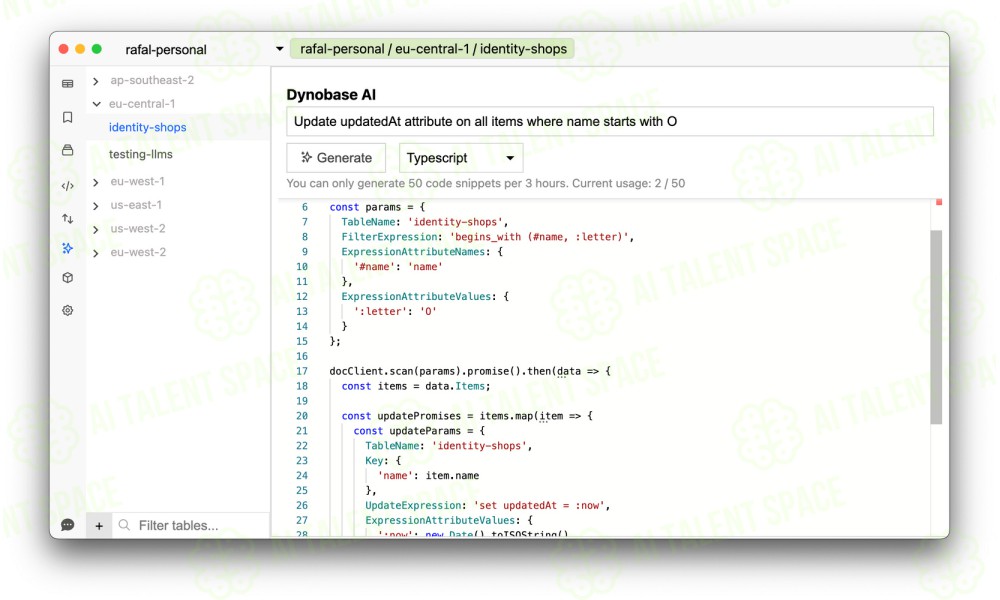Click the ap-southeast-2 region label
Image resolution: width=1000 pixels, height=600 pixels.
click(x=152, y=80)
